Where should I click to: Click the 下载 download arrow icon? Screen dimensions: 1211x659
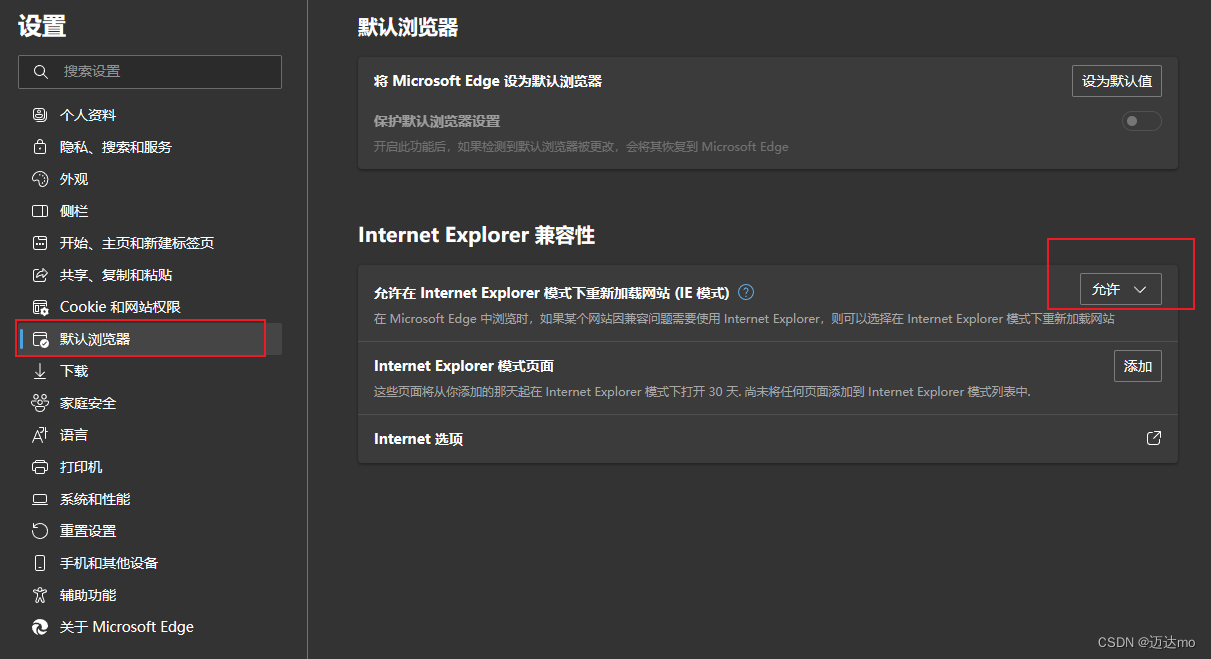pos(40,371)
